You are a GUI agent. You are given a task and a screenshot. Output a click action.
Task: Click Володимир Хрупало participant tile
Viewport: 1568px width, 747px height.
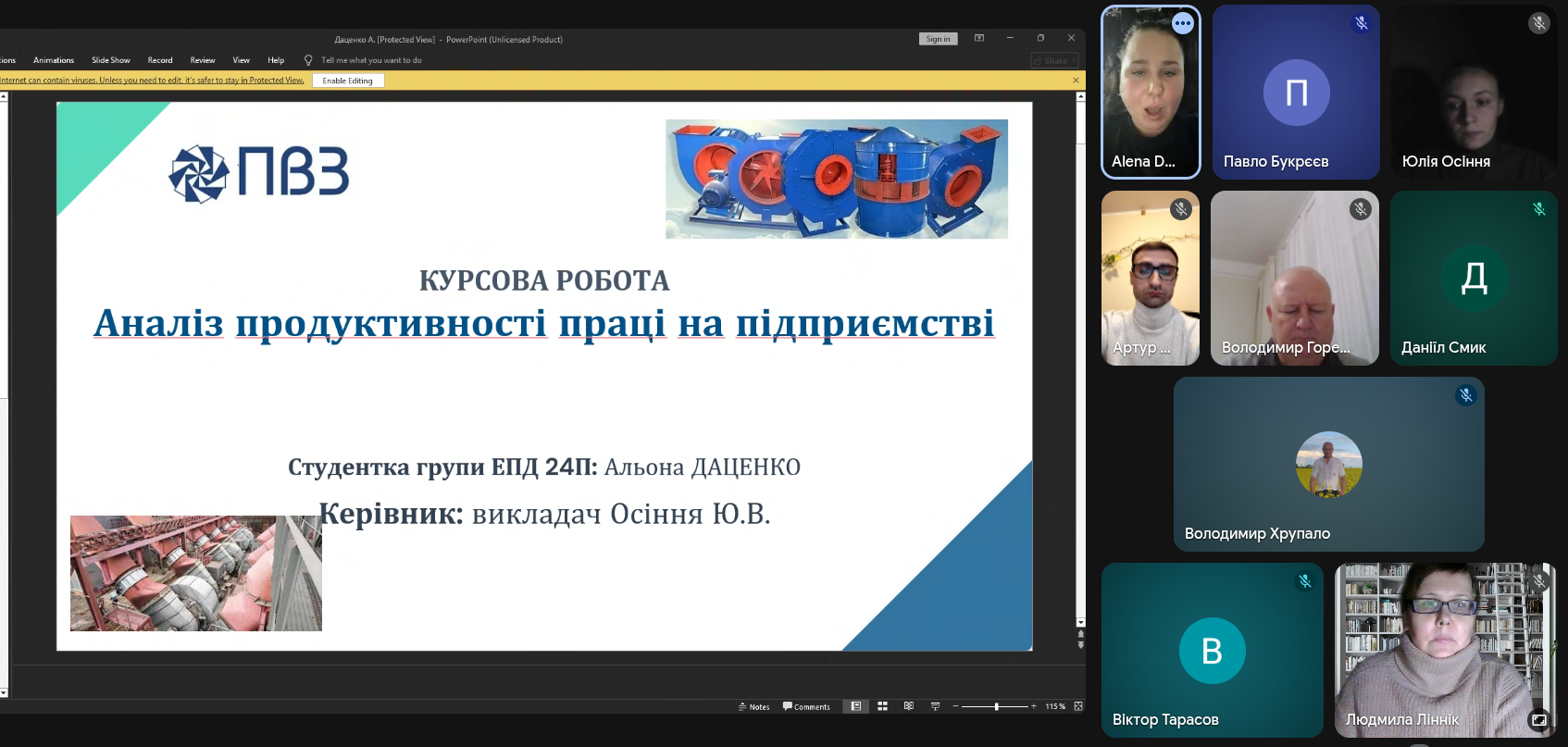(x=1328, y=464)
